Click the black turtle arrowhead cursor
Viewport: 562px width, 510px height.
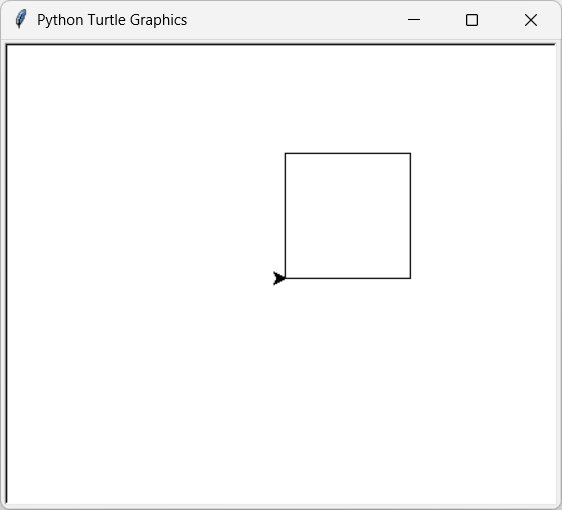click(x=279, y=278)
